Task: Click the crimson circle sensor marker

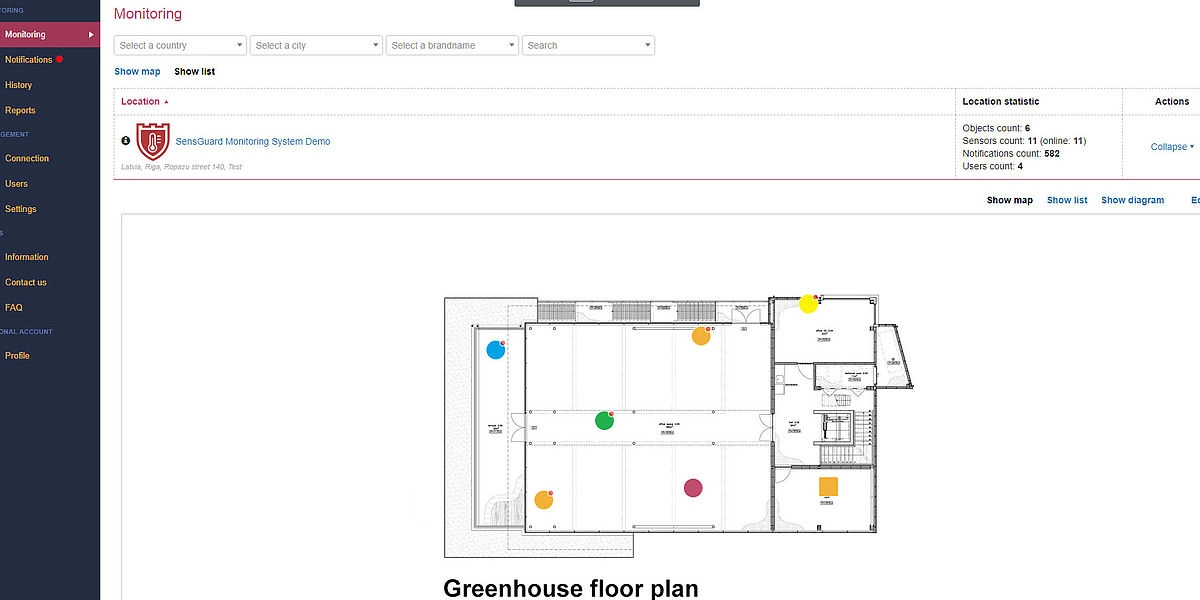Action: tap(693, 488)
